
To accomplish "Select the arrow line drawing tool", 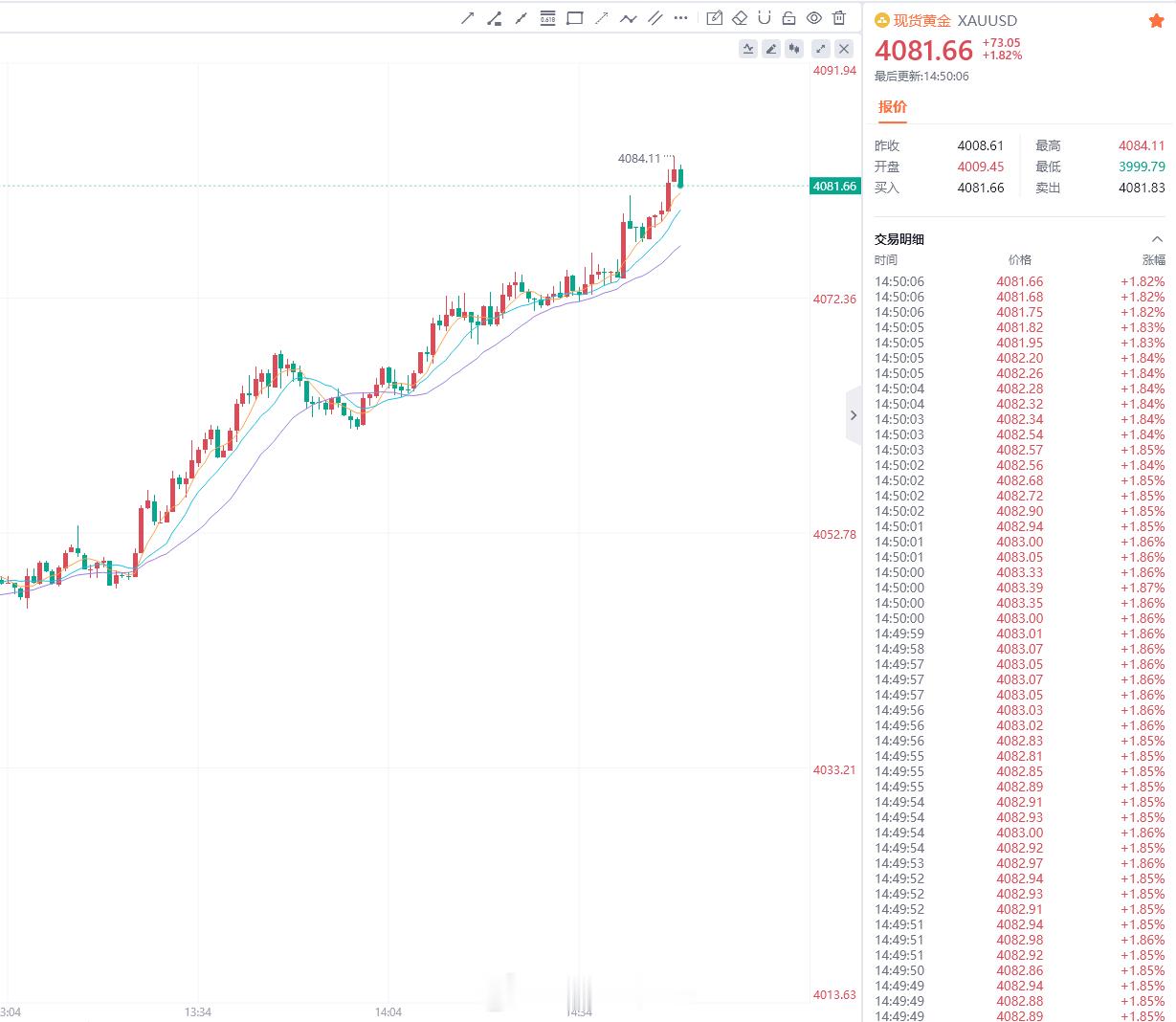I will [x=467, y=18].
